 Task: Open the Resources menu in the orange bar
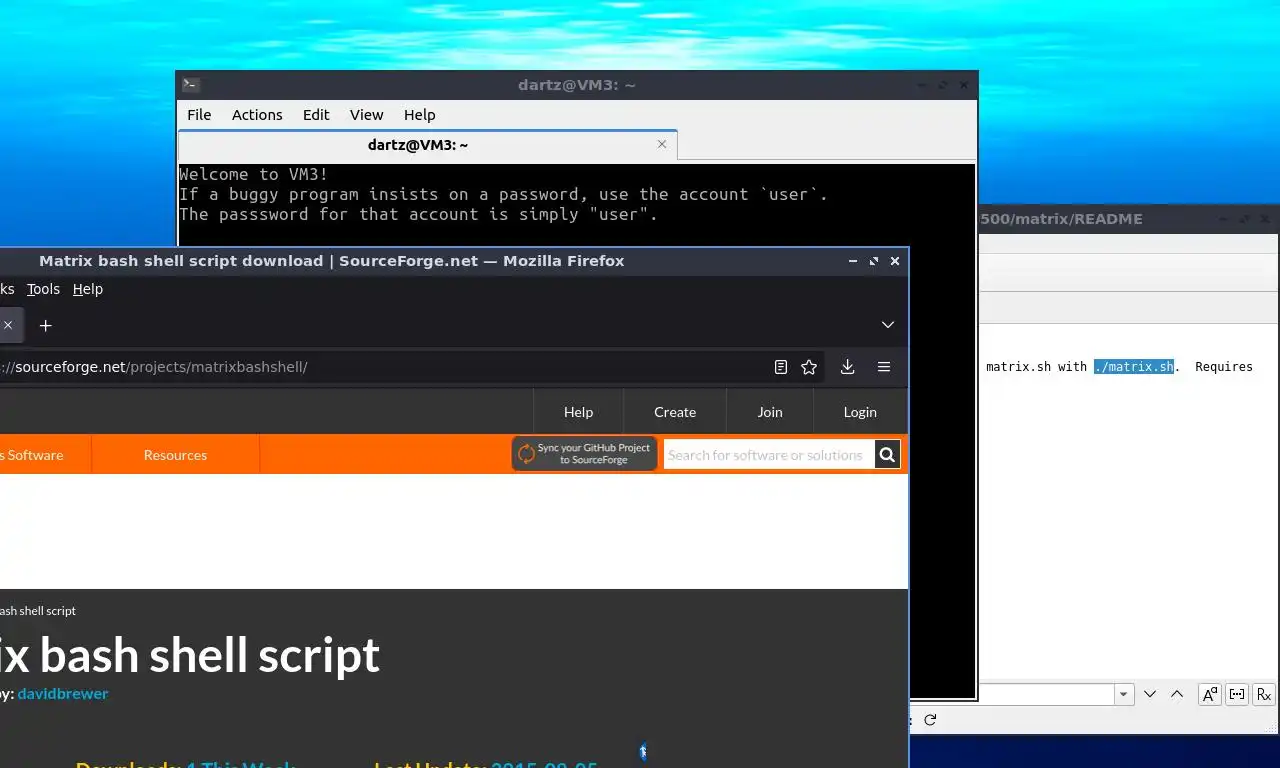click(175, 455)
